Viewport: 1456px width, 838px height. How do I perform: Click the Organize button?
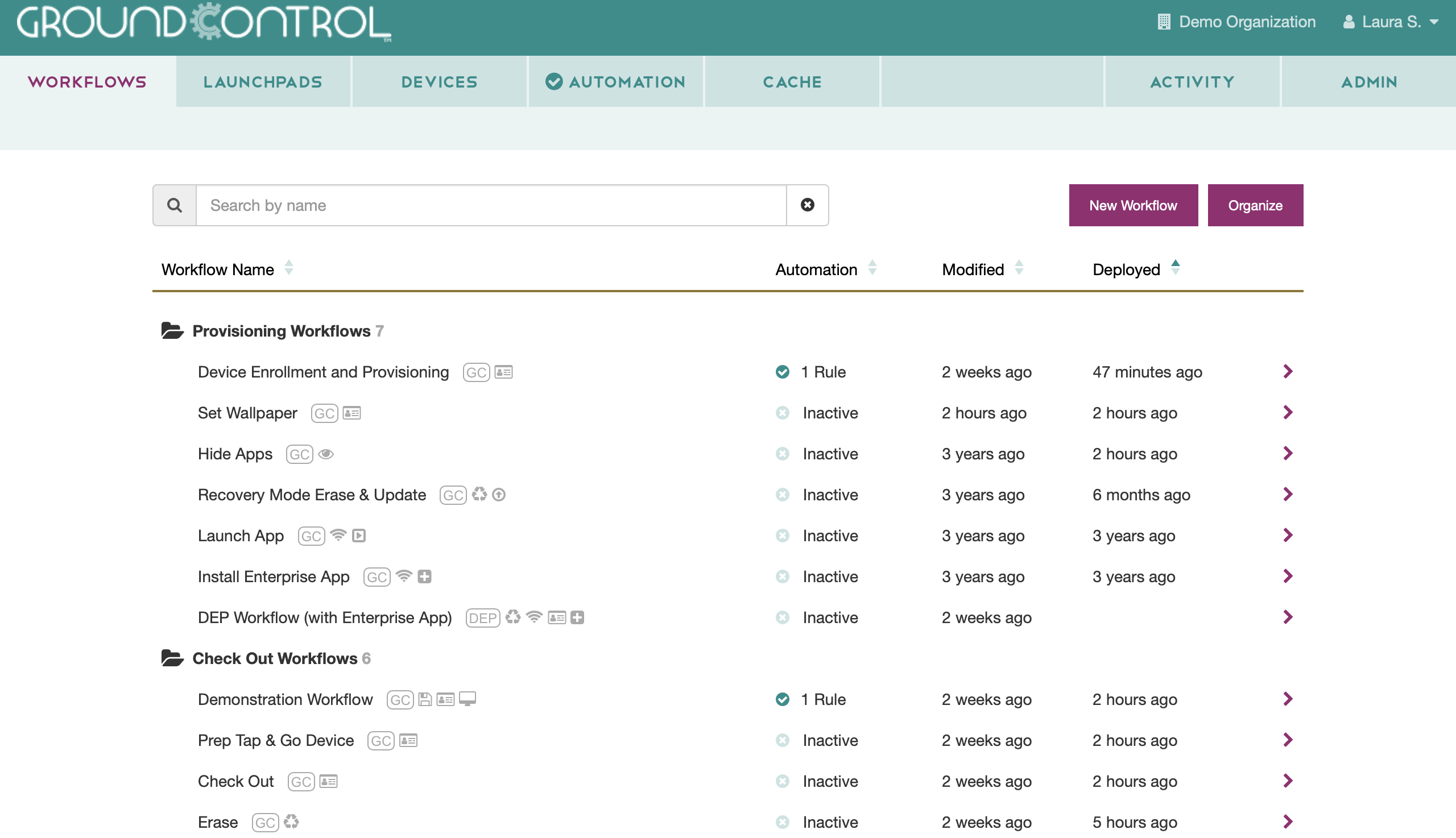[x=1255, y=205]
